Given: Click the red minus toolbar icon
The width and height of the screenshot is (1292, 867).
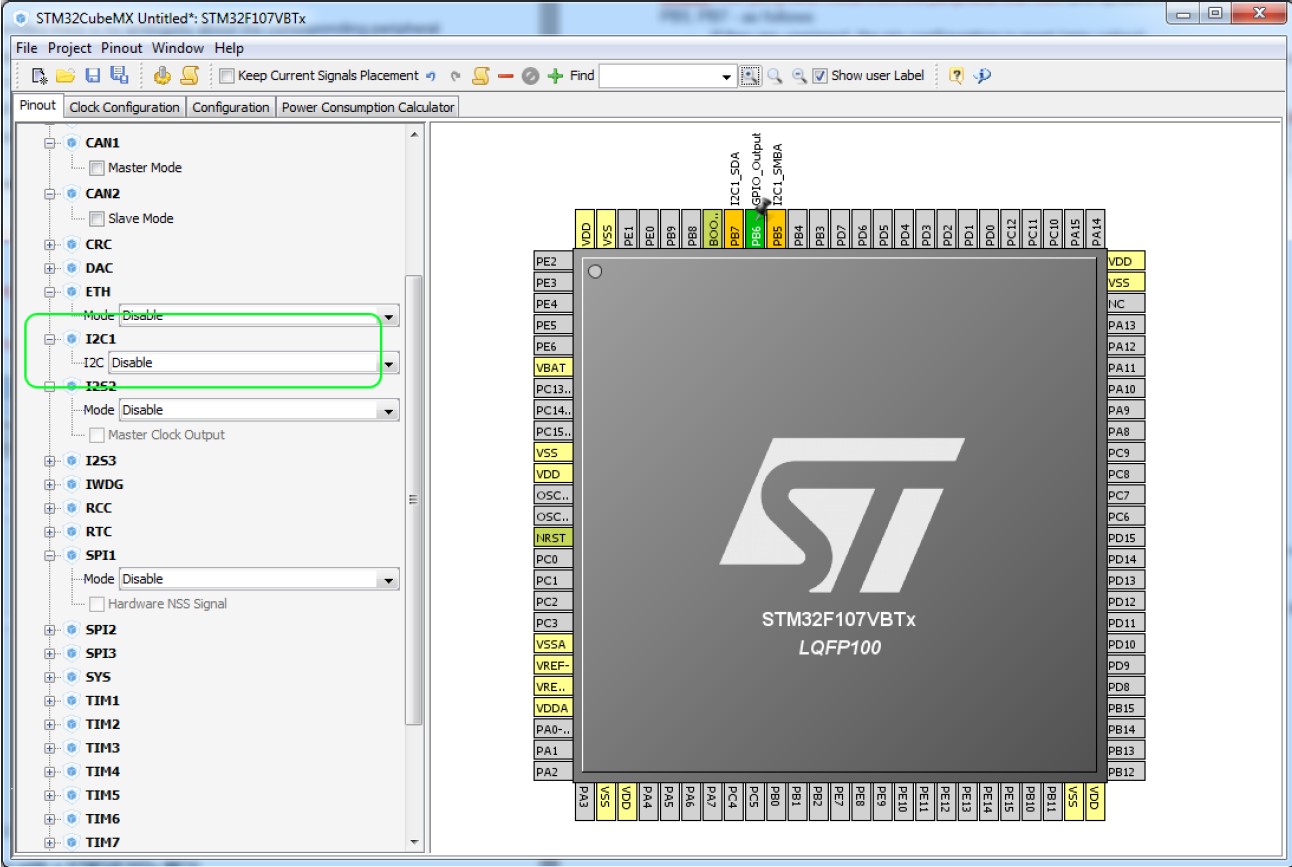Looking at the screenshot, I should click(x=506, y=76).
